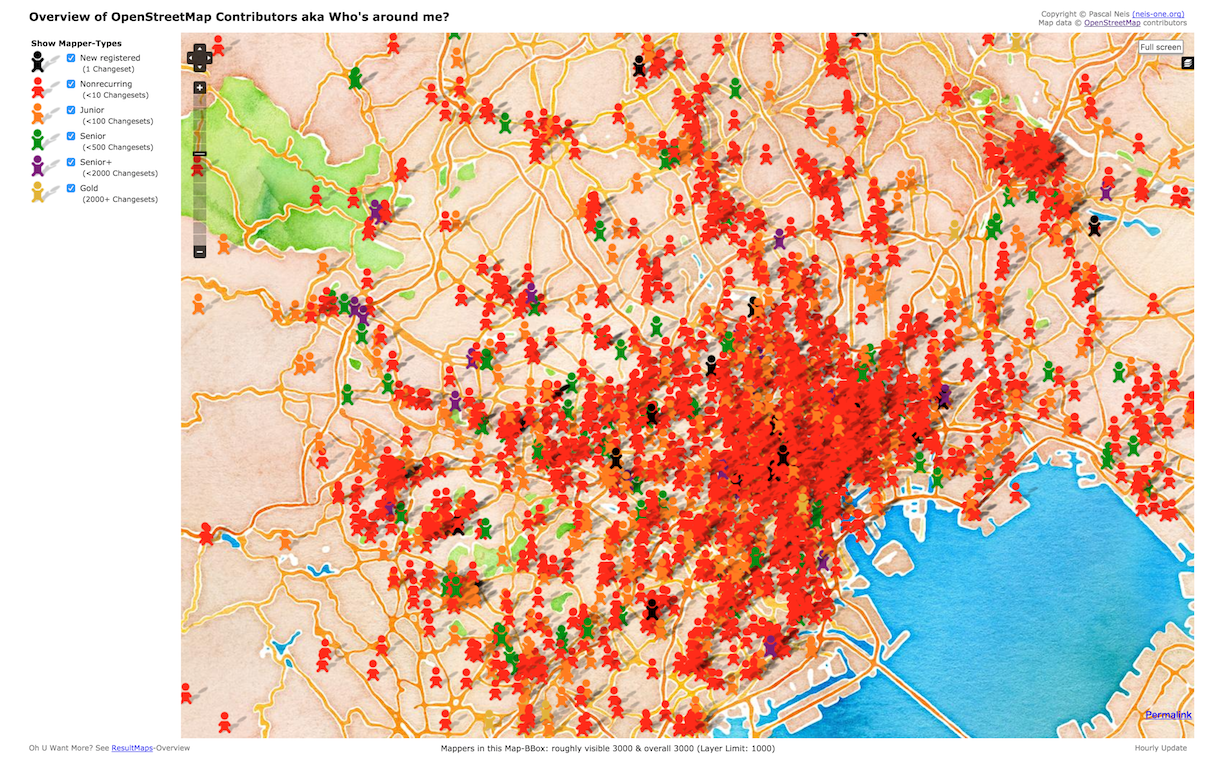Image resolution: width=1216 pixels, height=760 pixels.
Task: Click the black New registered legend figure
Action: click(38, 62)
